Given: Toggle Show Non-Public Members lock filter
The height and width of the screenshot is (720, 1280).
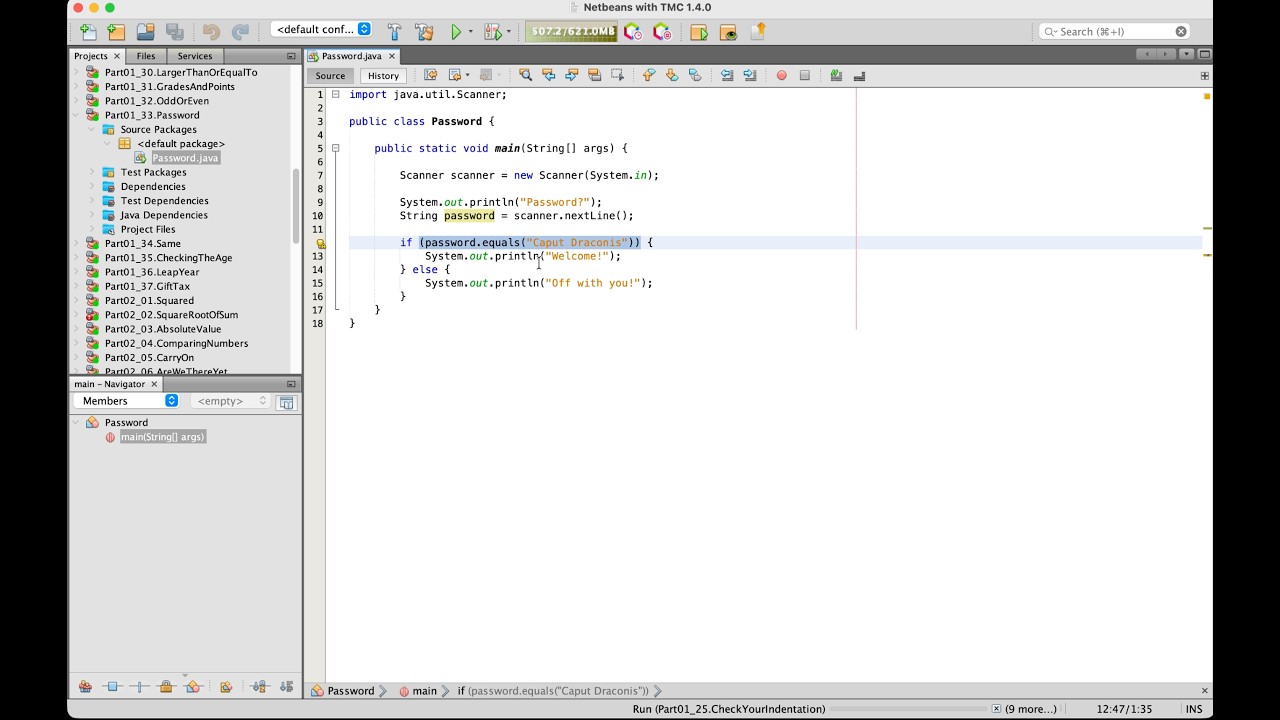Looking at the screenshot, I should [166, 687].
